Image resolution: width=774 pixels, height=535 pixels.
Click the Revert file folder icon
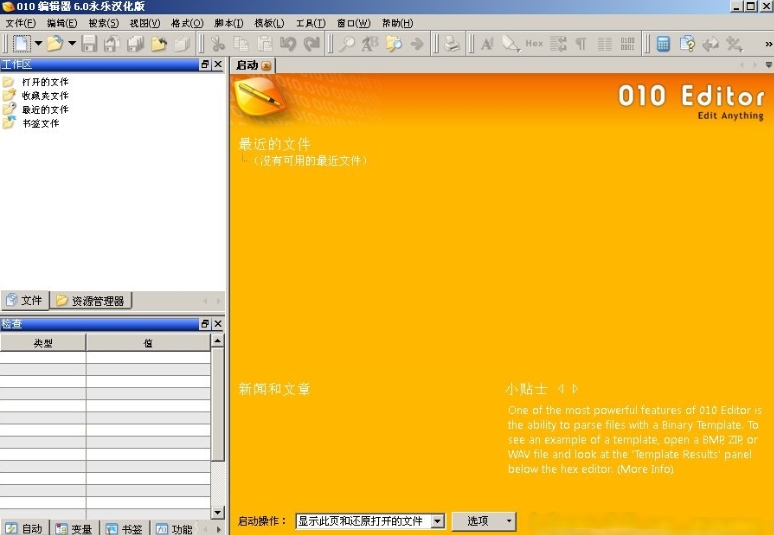(159, 43)
